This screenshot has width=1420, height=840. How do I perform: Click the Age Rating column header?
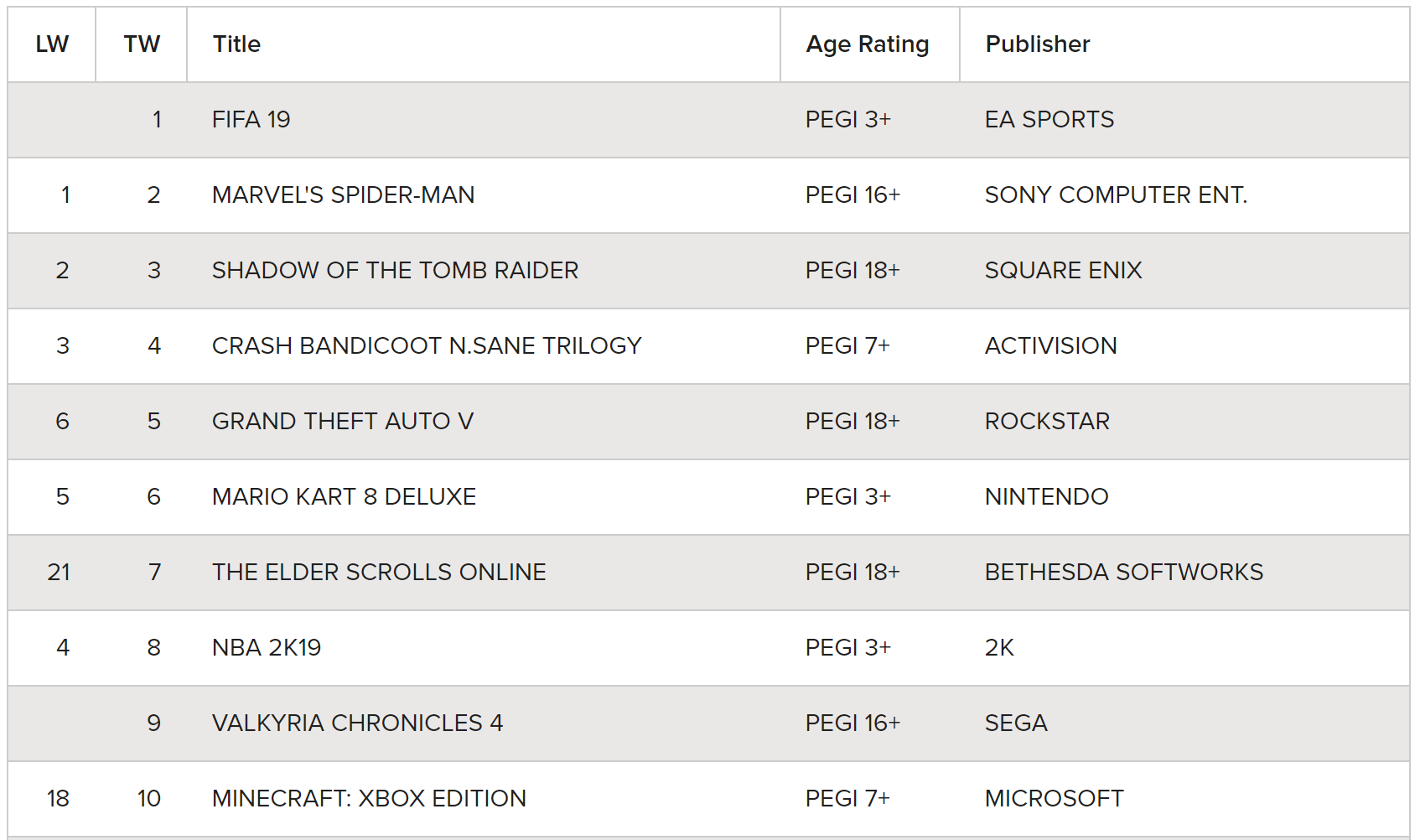coord(870,44)
